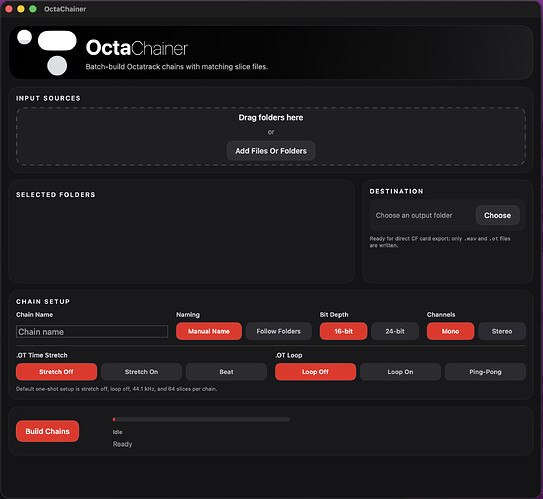The width and height of the screenshot is (543, 499).
Task: Start building with Build Chains button
Action: pos(47,431)
